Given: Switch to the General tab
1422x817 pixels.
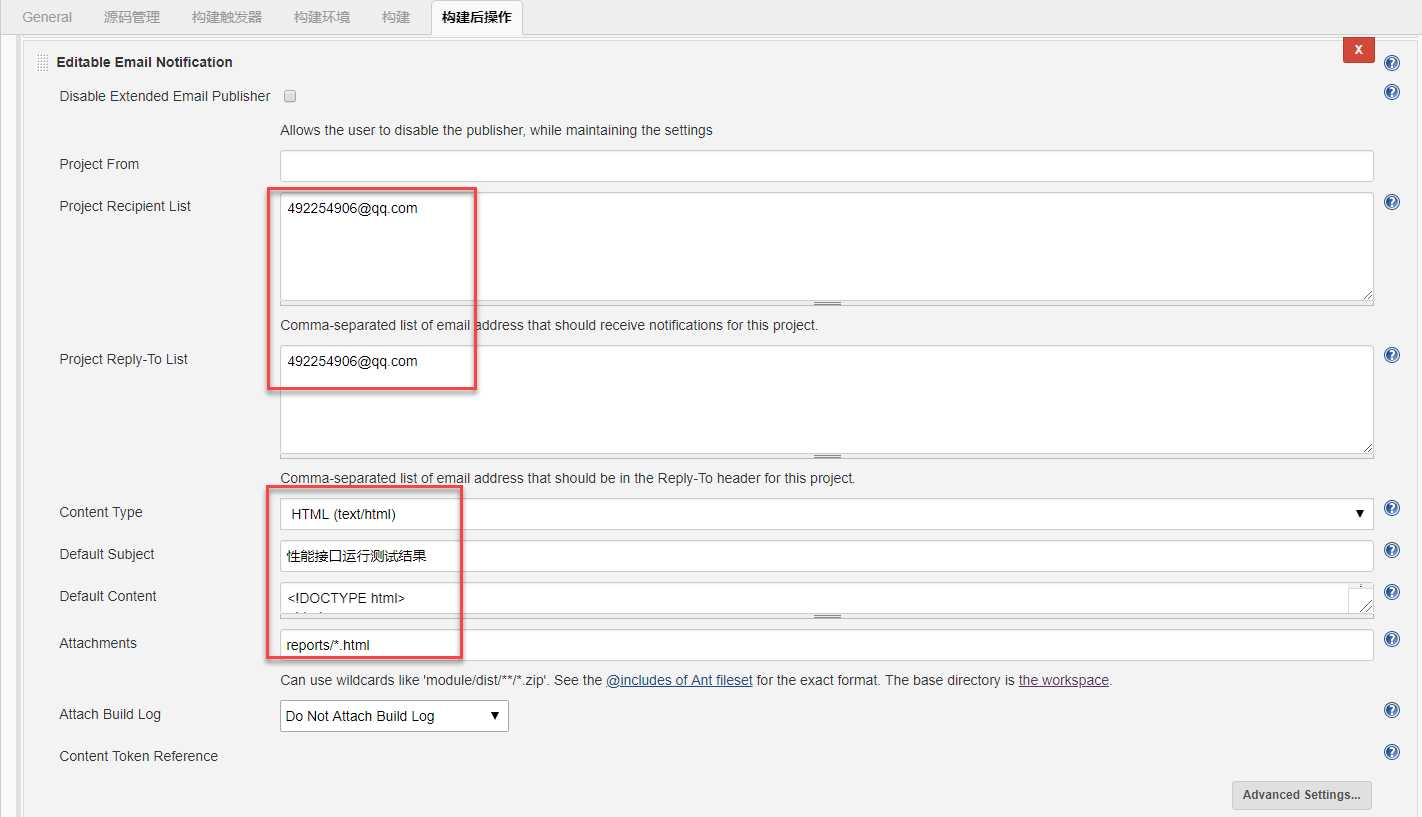Looking at the screenshot, I should (47, 17).
